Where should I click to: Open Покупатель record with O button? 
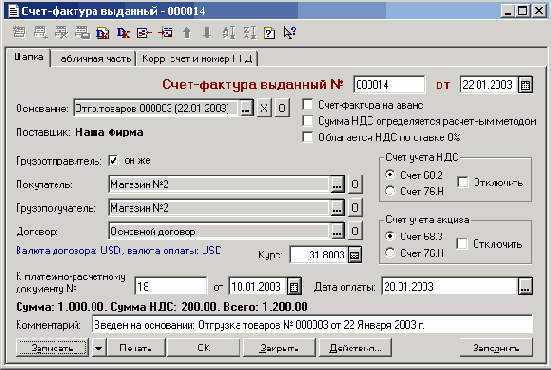click(355, 184)
